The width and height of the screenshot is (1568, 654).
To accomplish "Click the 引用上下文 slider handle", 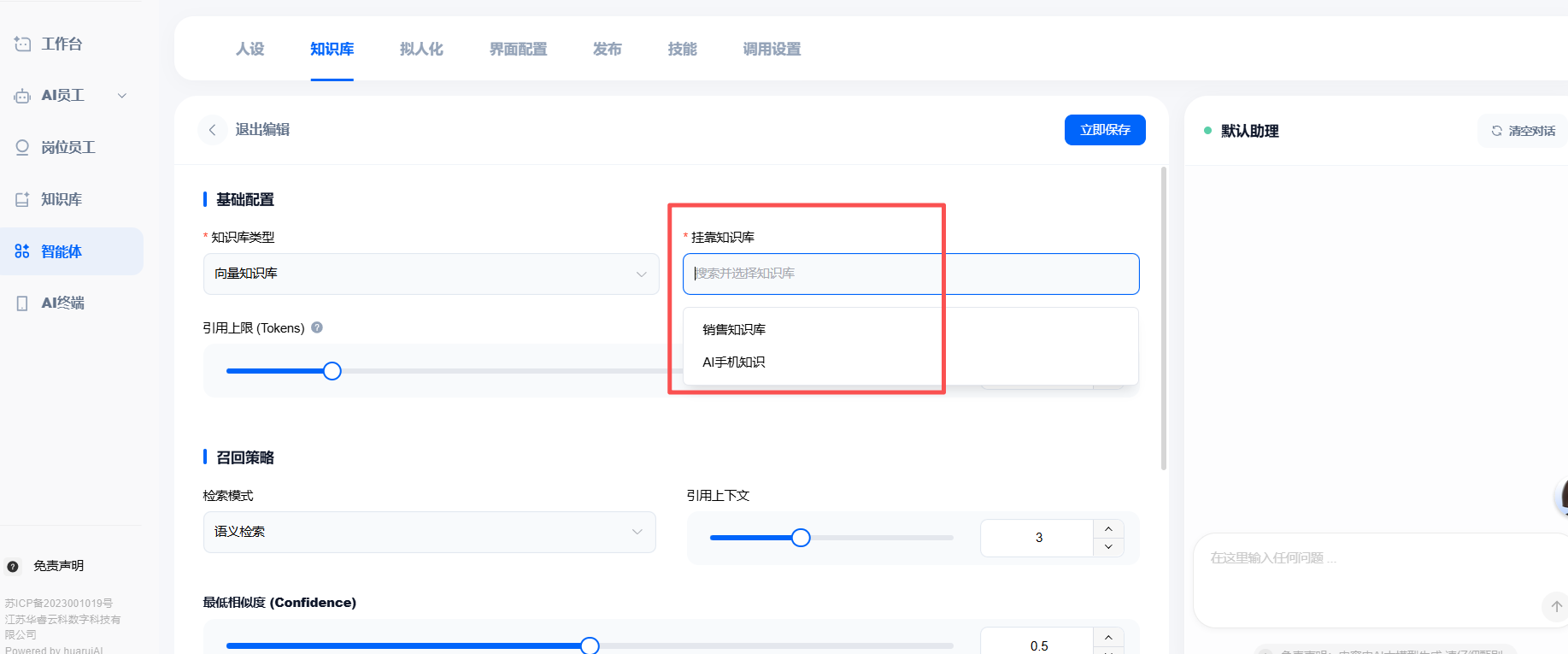I will point(801,538).
